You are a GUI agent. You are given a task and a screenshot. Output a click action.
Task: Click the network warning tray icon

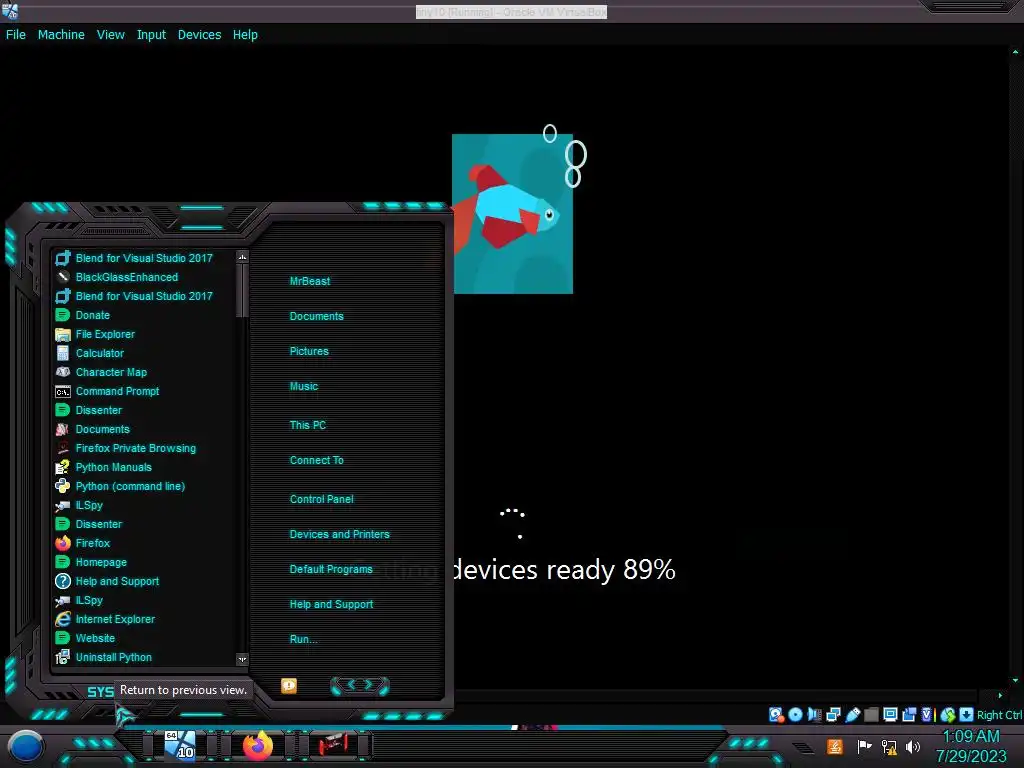click(889, 746)
